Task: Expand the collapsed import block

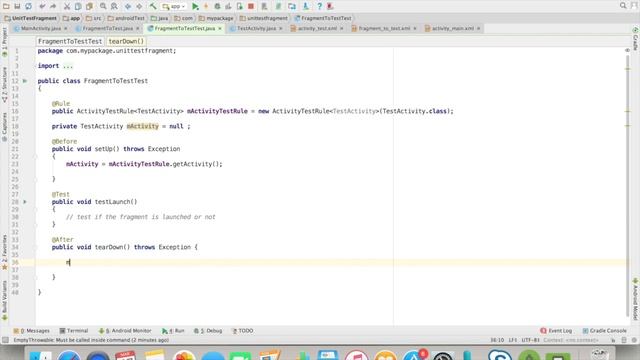Action: tap(68, 66)
